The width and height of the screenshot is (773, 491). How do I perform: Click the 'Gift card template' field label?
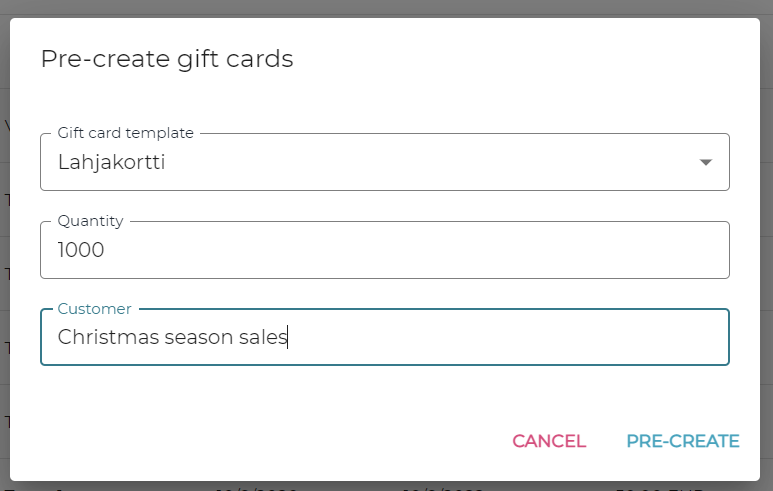[126, 133]
